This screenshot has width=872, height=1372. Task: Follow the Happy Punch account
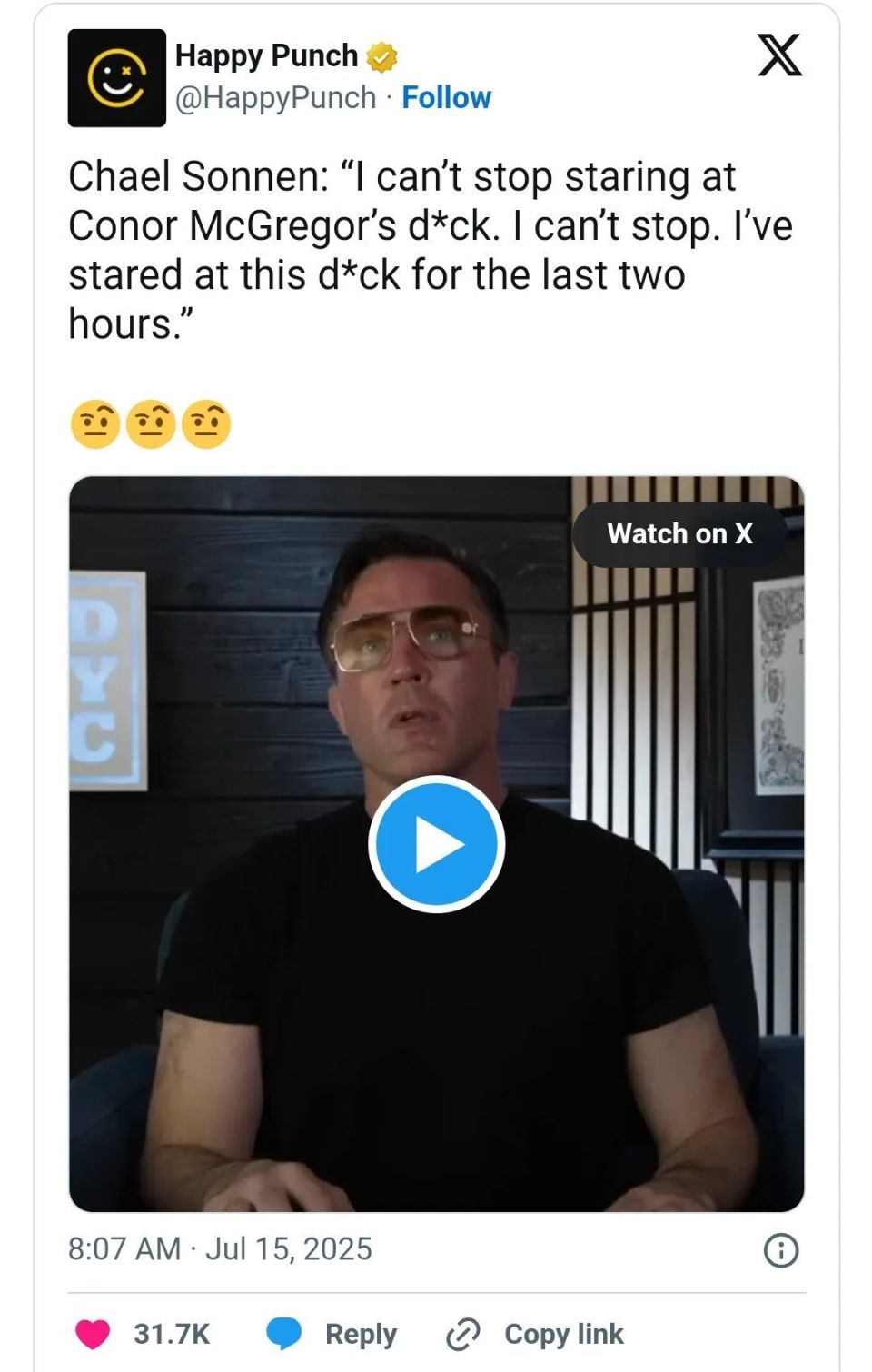(x=446, y=97)
